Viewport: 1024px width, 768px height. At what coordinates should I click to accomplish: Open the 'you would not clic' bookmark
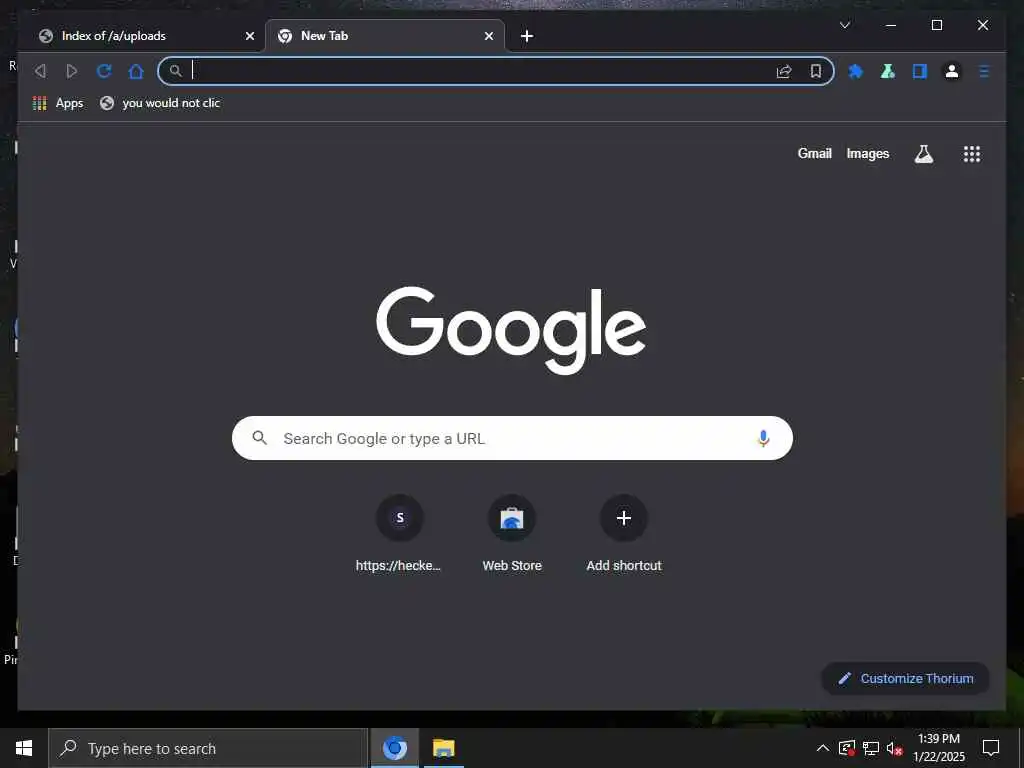[160, 103]
